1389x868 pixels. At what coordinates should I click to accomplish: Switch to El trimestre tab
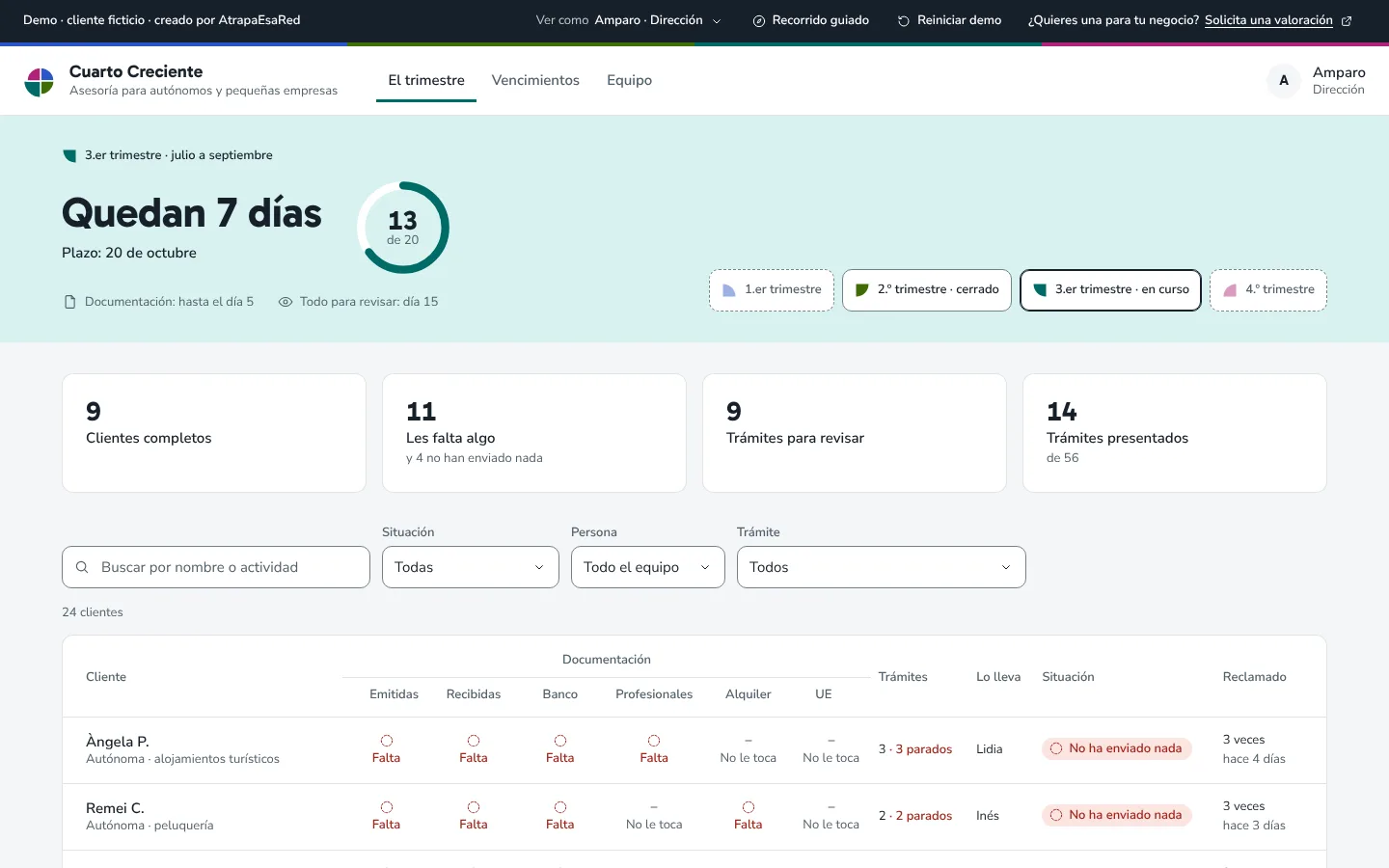pos(426,80)
